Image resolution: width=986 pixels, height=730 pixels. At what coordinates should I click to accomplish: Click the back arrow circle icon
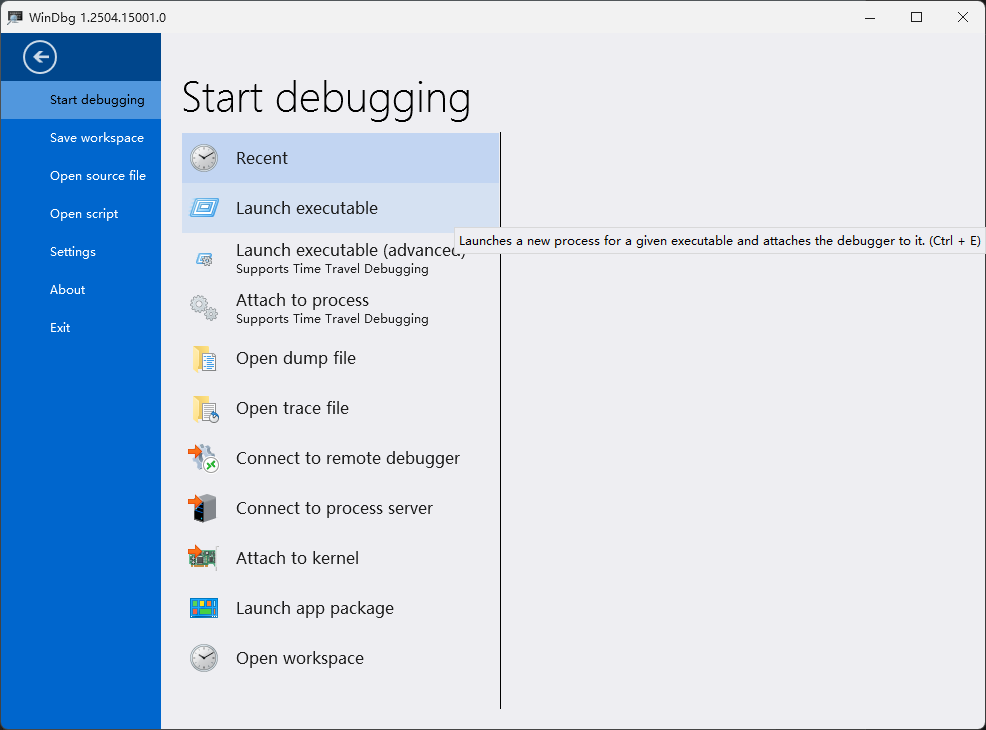click(x=40, y=57)
